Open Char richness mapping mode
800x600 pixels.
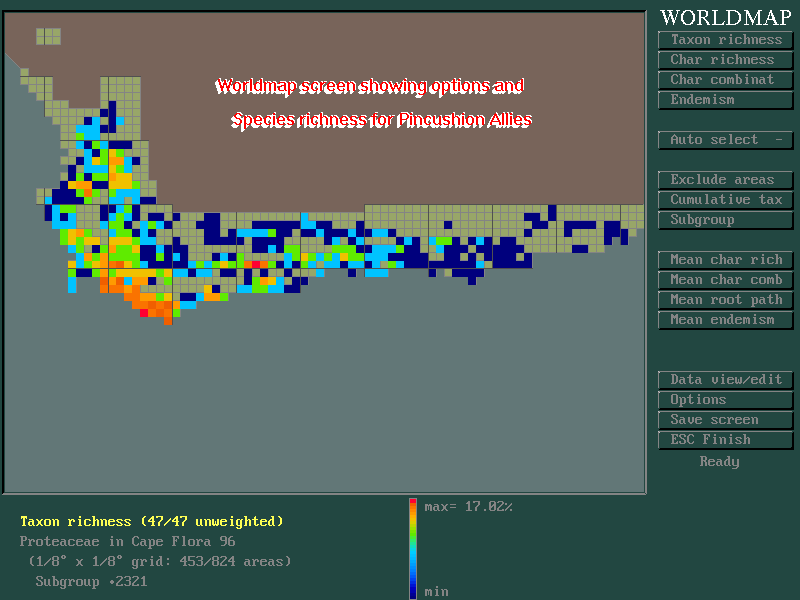pyautogui.click(x=725, y=59)
